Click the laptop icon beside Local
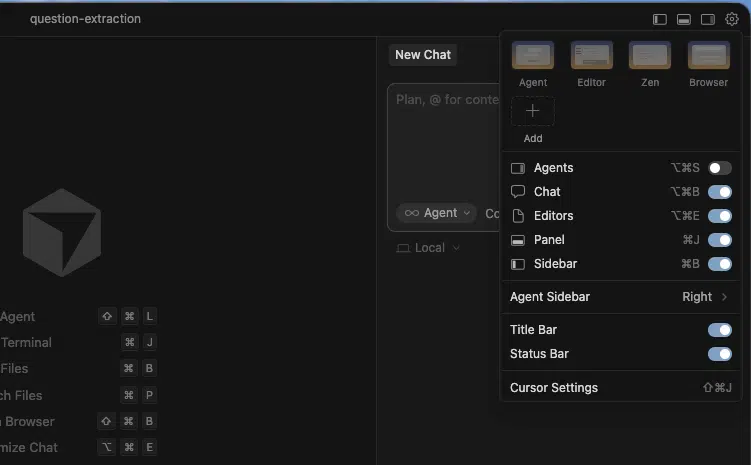Image resolution: width=751 pixels, height=465 pixels. pyautogui.click(x=403, y=248)
